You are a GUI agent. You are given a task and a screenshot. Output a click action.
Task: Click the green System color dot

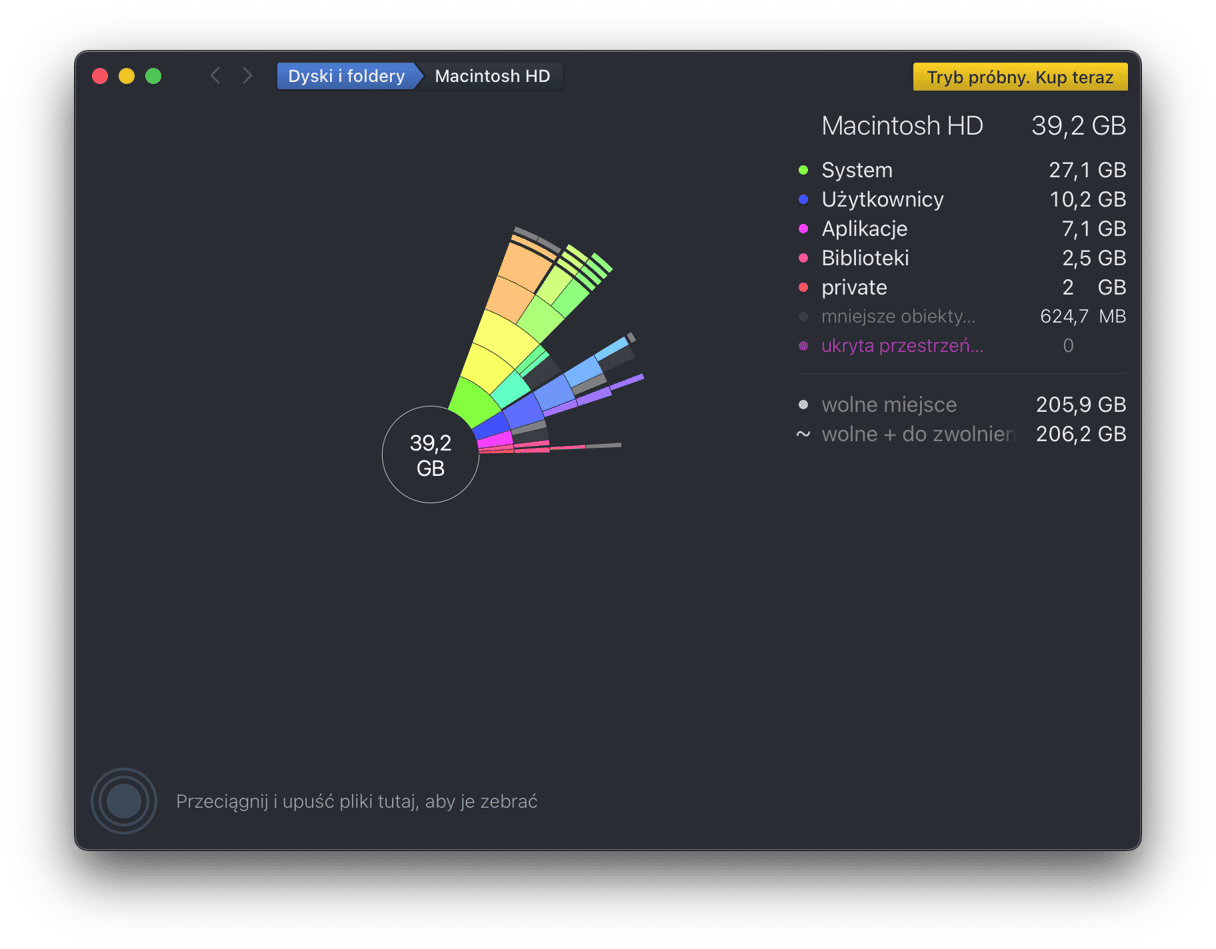pos(803,171)
